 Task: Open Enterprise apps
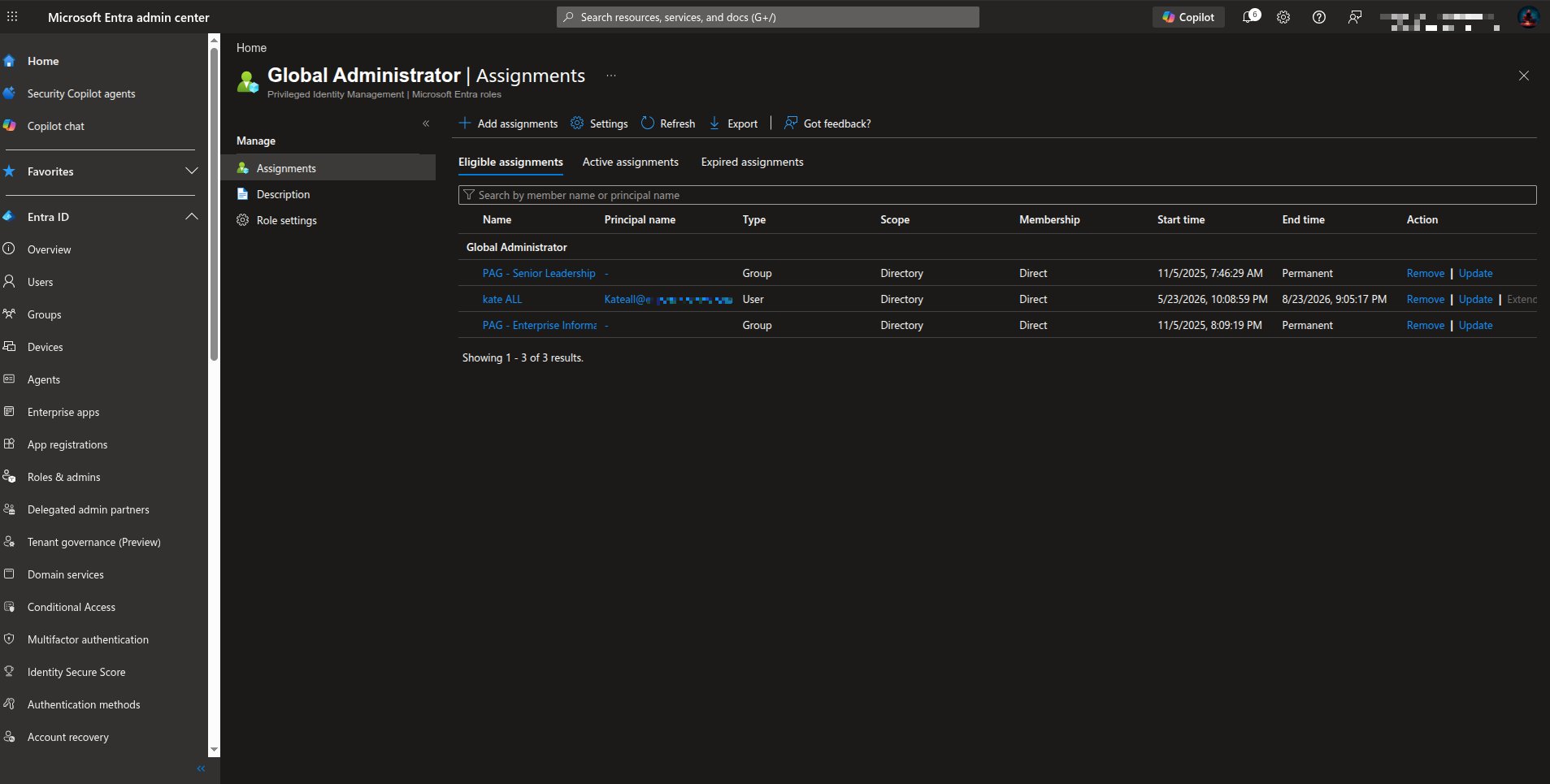pyautogui.click(x=63, y=412)
